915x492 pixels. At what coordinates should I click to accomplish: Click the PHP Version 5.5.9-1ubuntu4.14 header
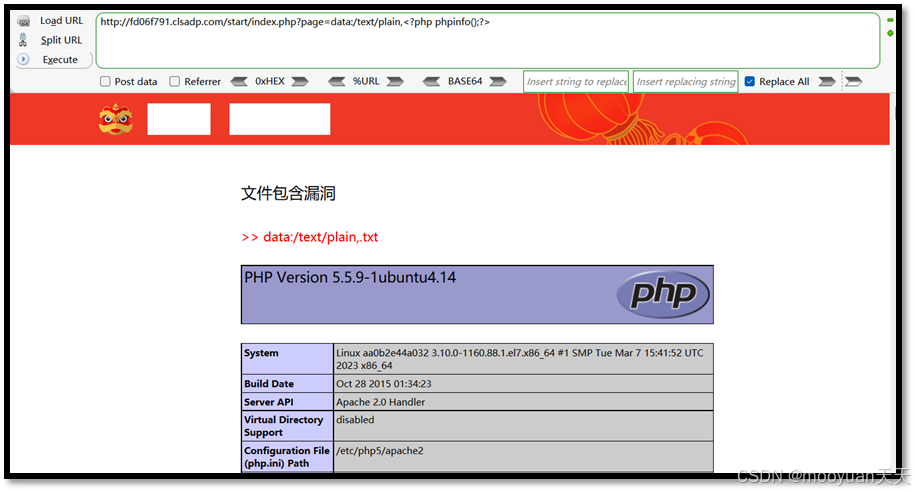point(350,277)
